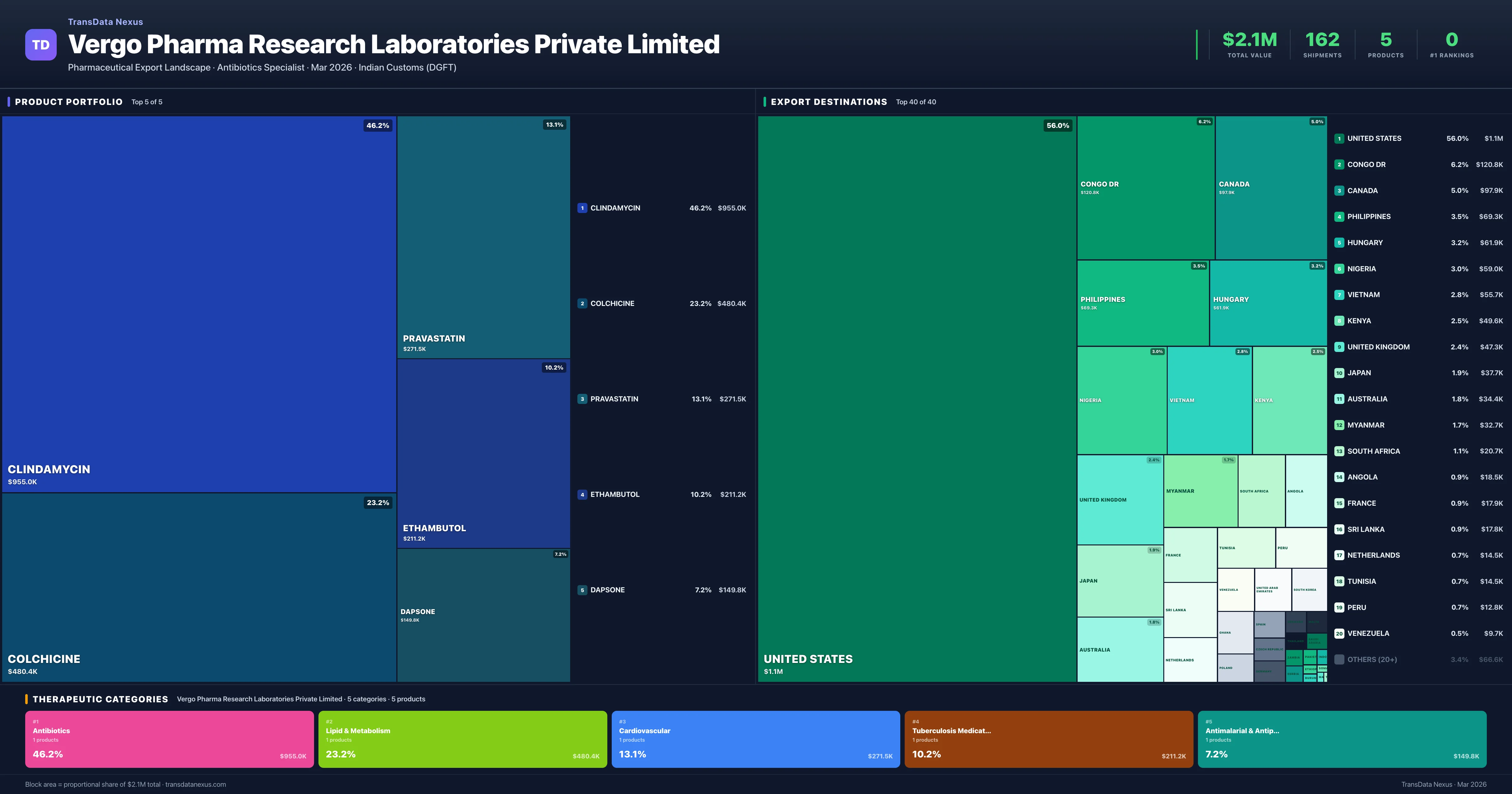Click the 46.2% badge on CLINDAMYCIN block

377,126
